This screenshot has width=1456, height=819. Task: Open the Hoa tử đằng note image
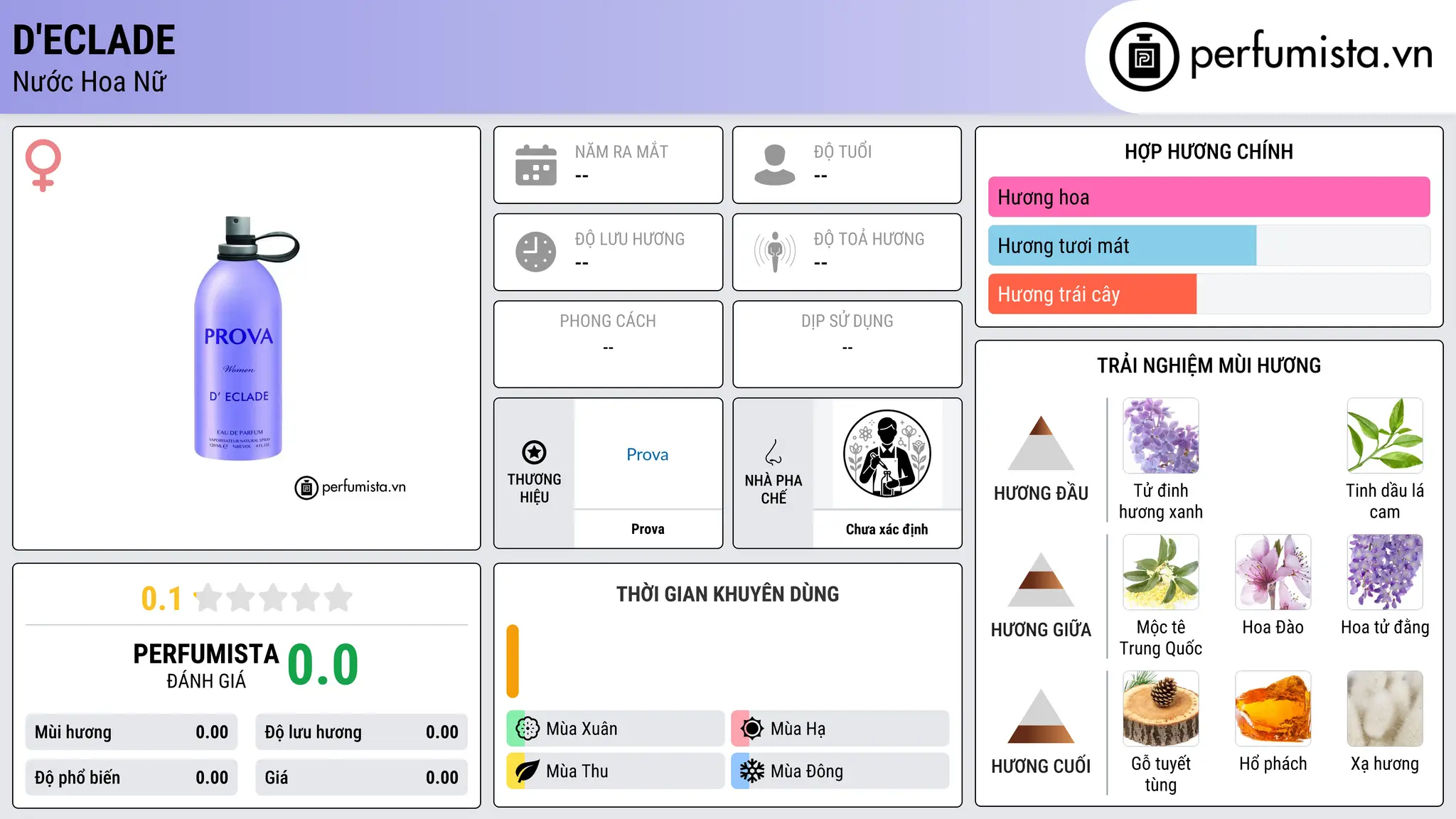(x=1385, y=572)
